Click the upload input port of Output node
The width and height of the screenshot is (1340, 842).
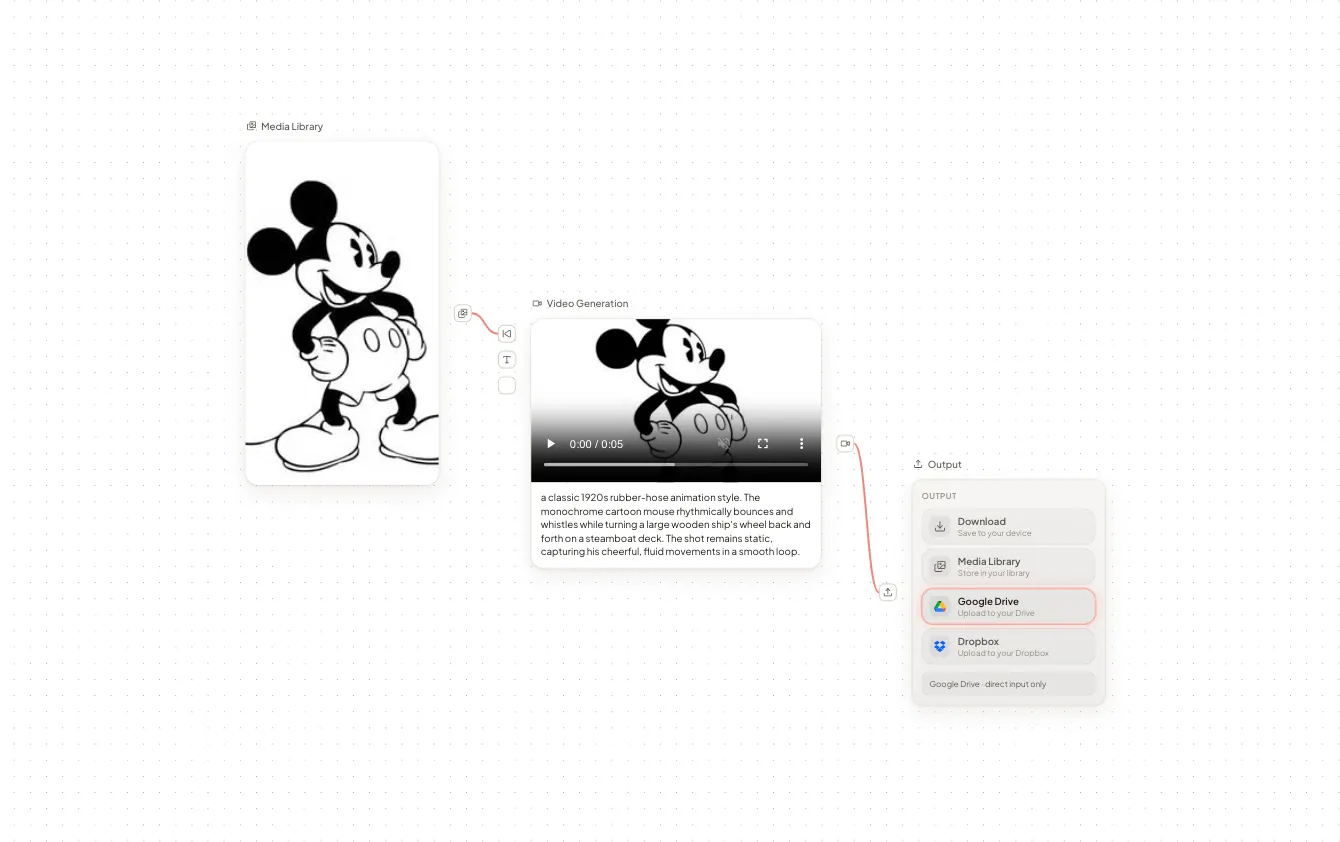point(888,592)
